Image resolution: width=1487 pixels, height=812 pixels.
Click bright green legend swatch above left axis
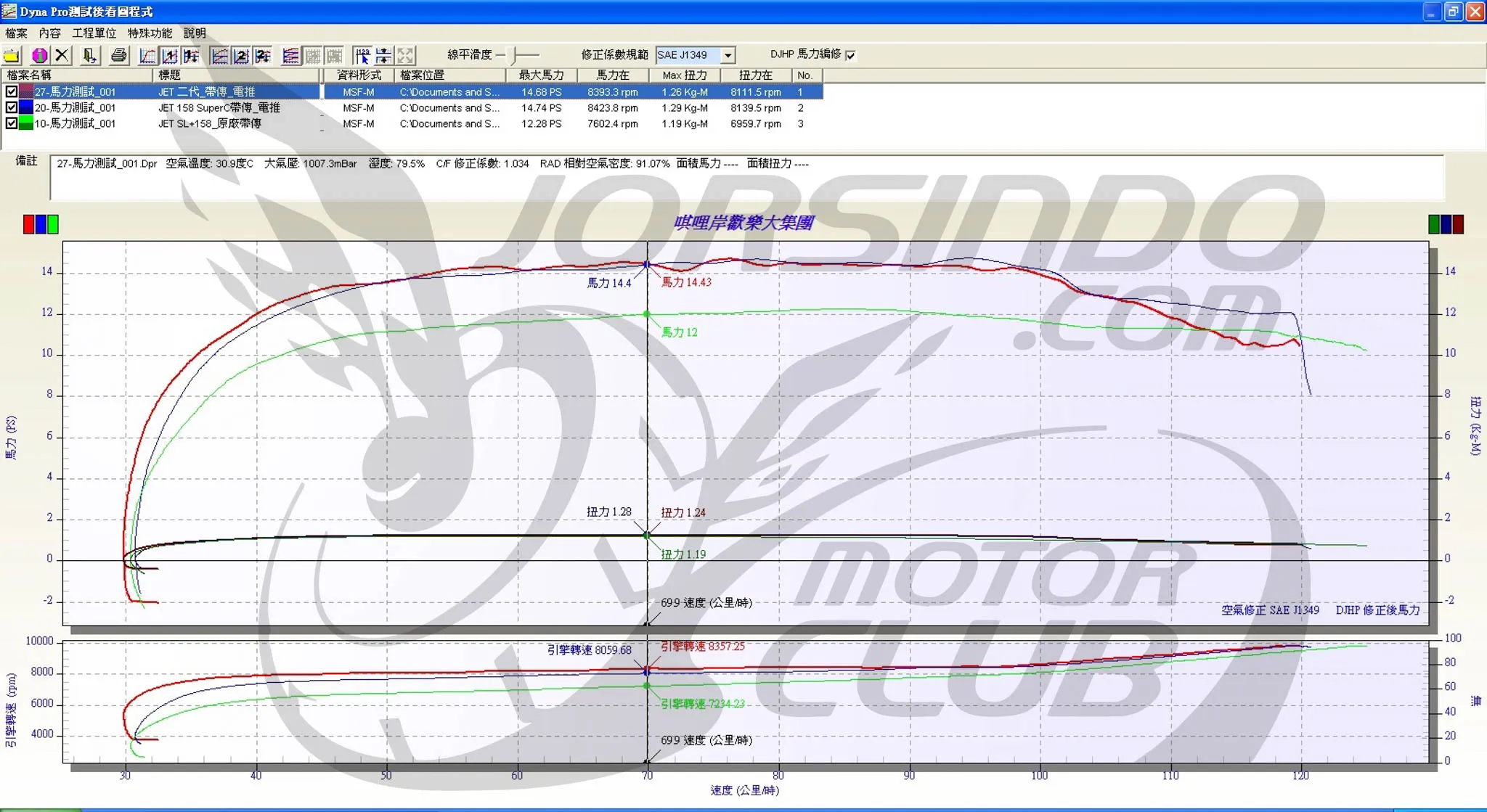[x=53, y=224]
